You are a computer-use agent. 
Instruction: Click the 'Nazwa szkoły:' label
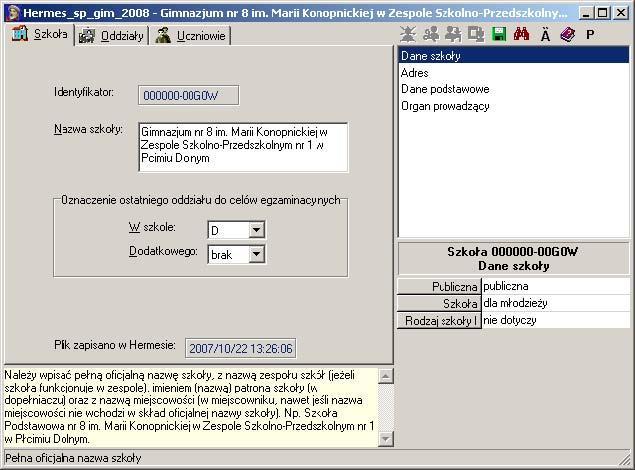(x=88, y=130)
